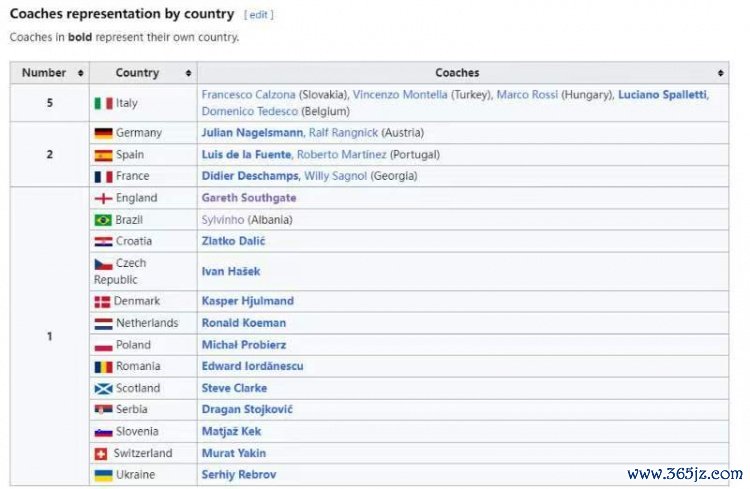Click the Germany flag icon
750x489 pixels.
click(103, 133)
